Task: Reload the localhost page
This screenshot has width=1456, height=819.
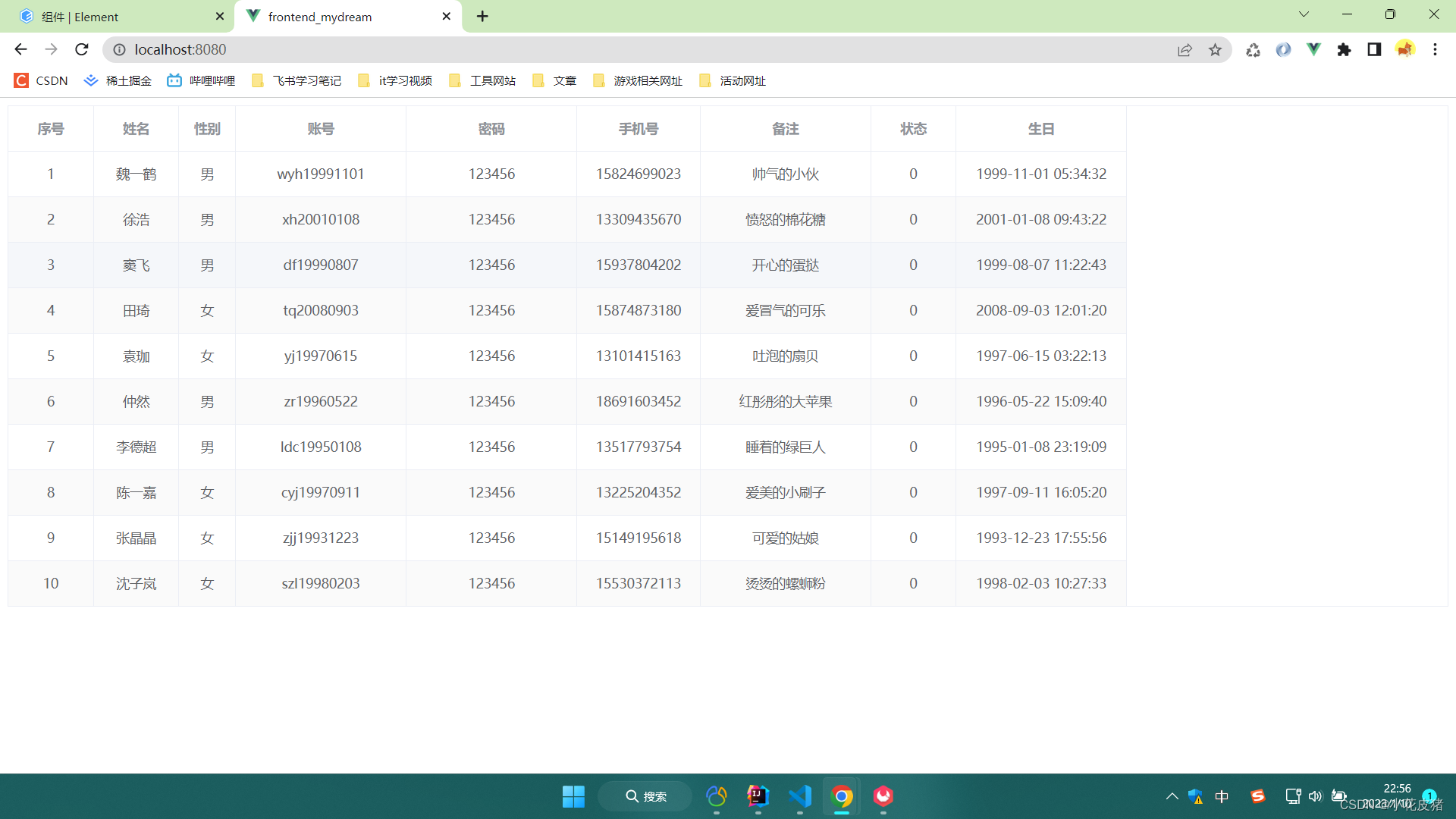Action: click(82, 49)
